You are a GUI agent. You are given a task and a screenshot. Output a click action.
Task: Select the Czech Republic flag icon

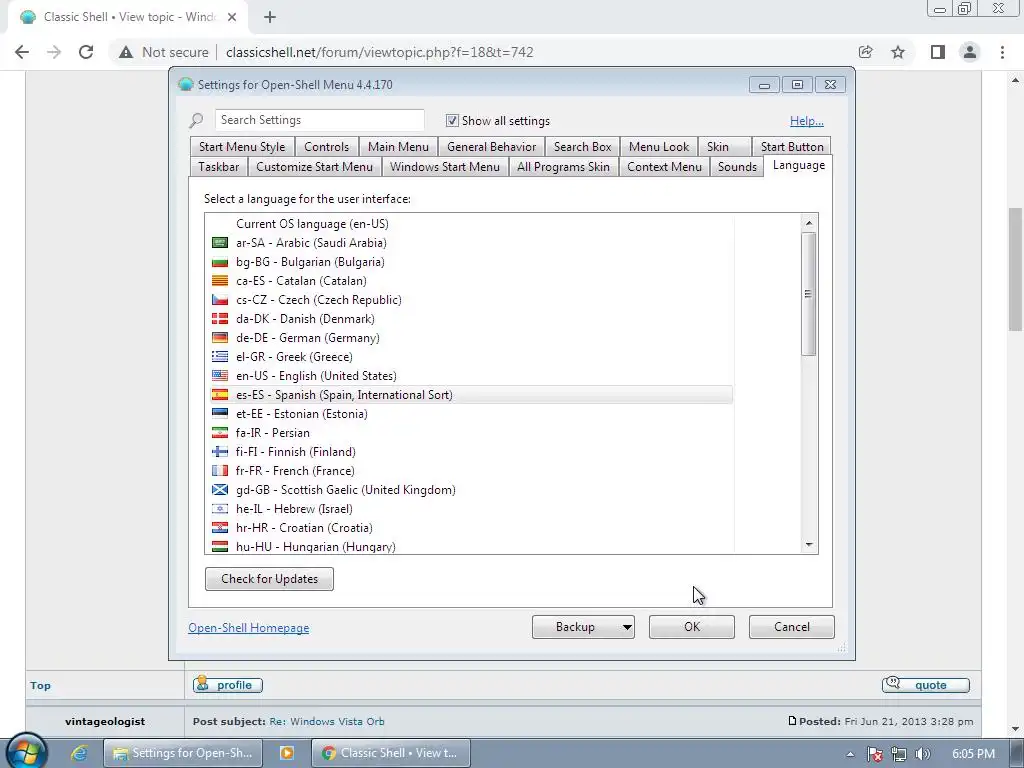[220, 300]
